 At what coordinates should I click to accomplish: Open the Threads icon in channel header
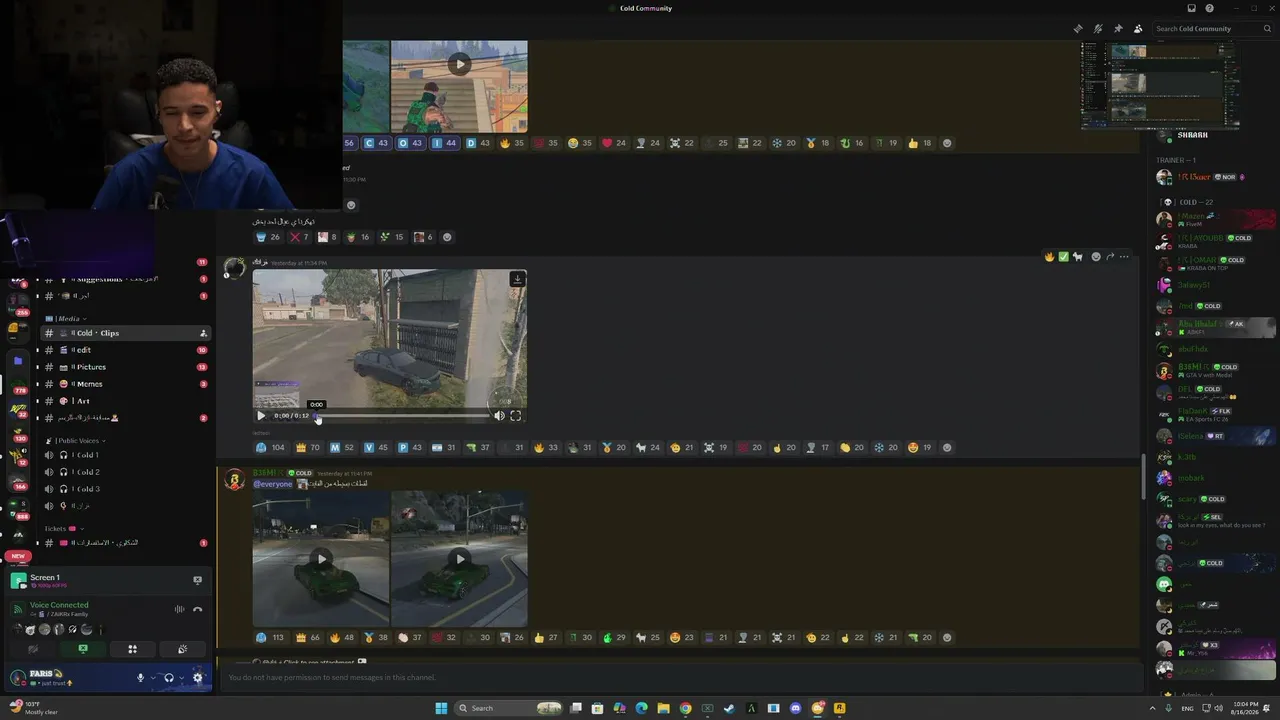[1077, 29]
